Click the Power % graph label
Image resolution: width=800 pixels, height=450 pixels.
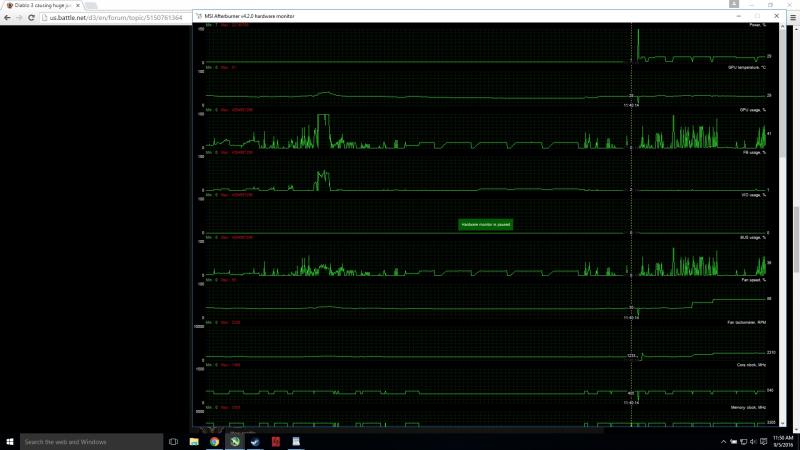click(x=757, y=24)
